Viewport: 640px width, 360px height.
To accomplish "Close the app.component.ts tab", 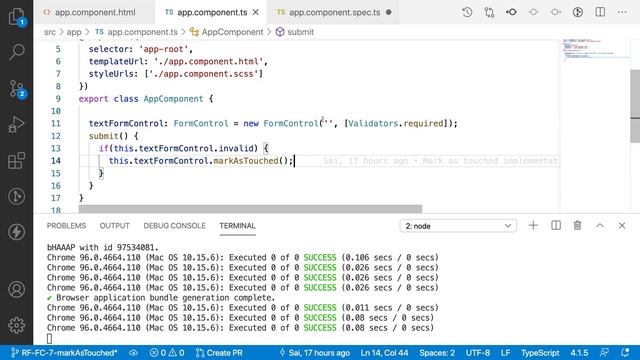I will pos(256,13).
